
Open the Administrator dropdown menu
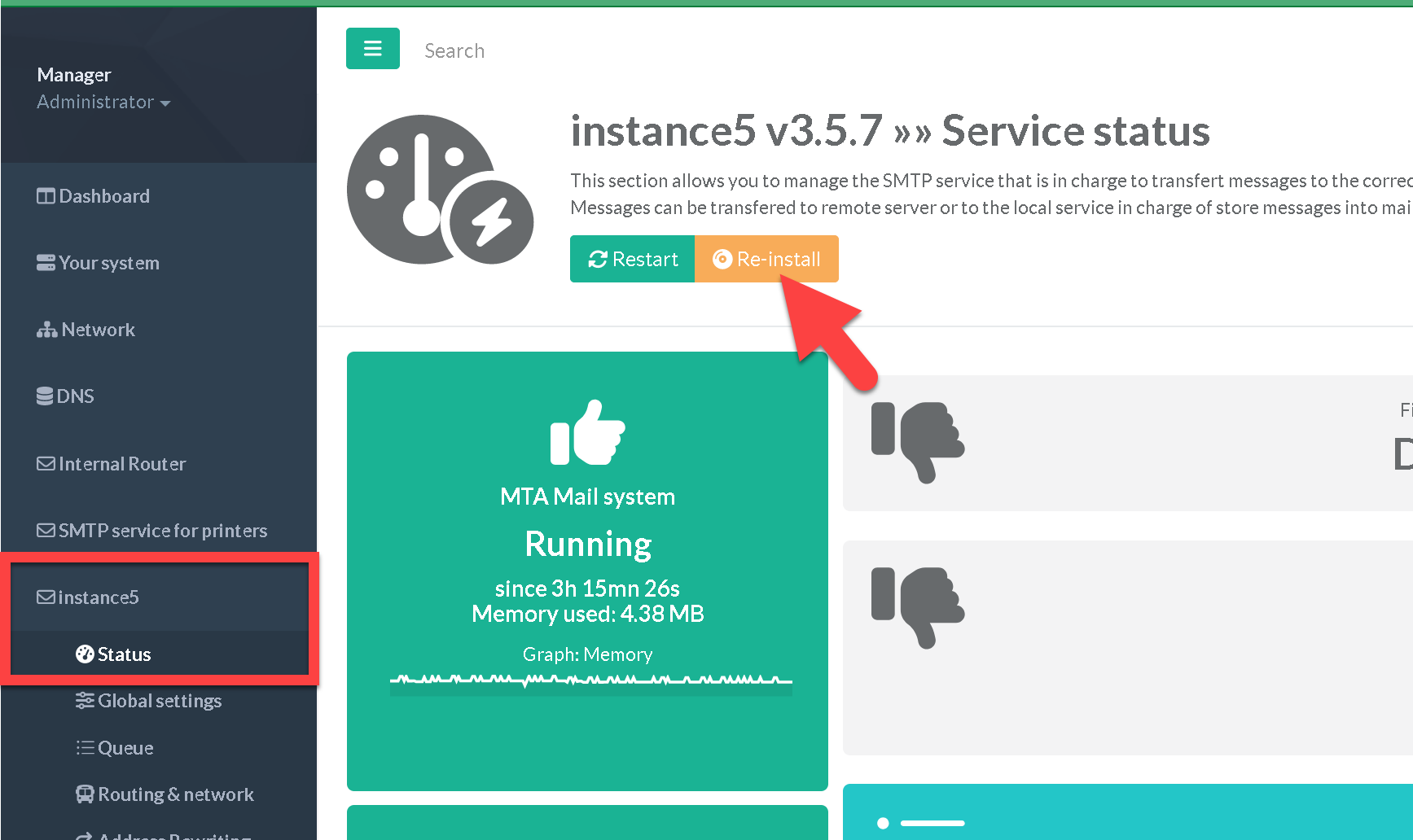(x=103, y=103)
